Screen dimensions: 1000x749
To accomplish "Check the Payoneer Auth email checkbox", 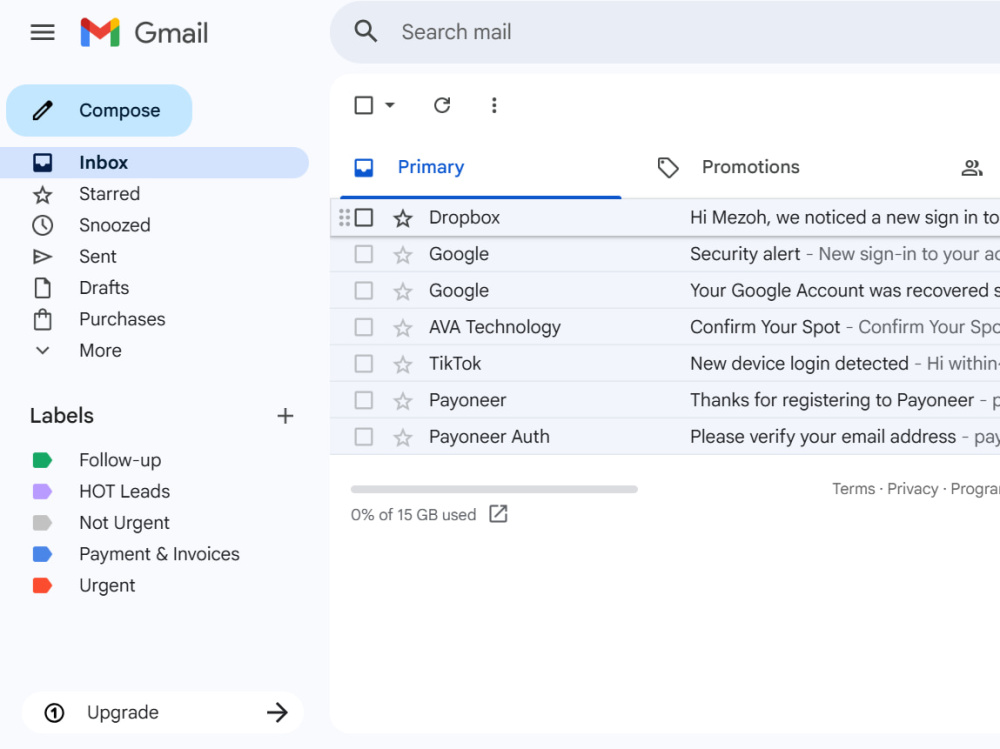I will pos(364,436).
